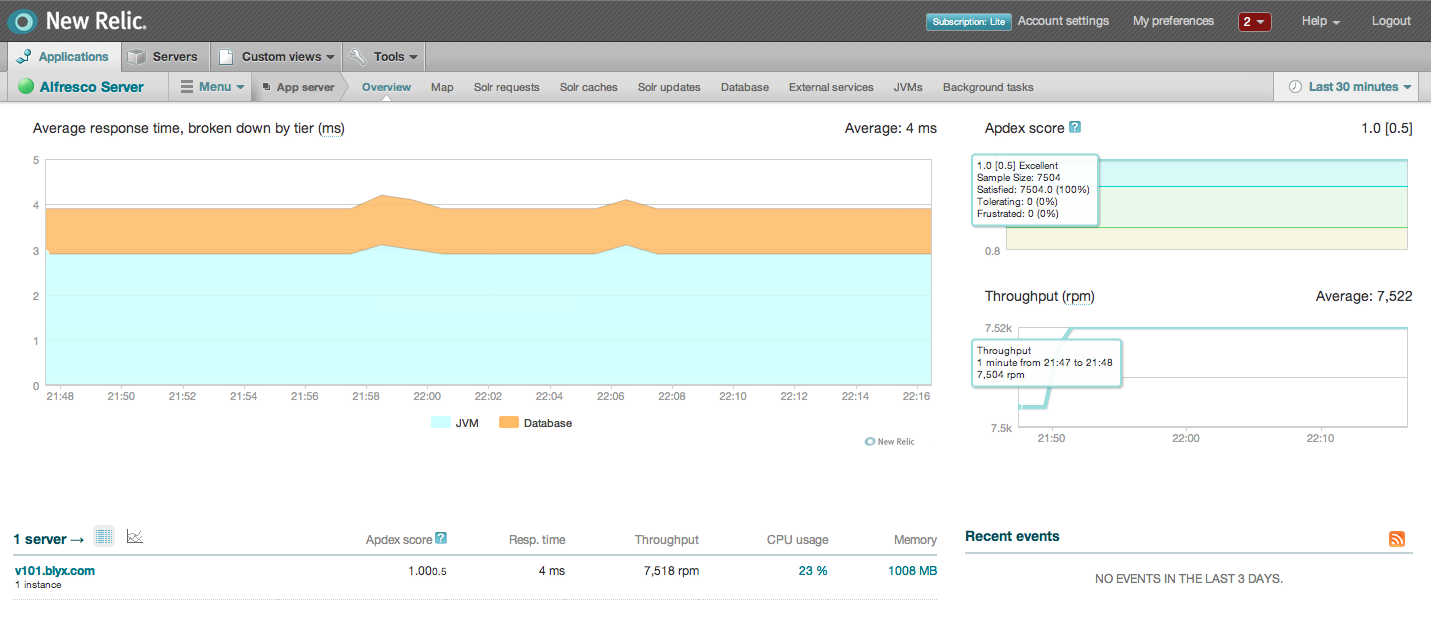Open the Servers tab
Viewport: 1431px width, 629px height.
(x=165, y=57)
